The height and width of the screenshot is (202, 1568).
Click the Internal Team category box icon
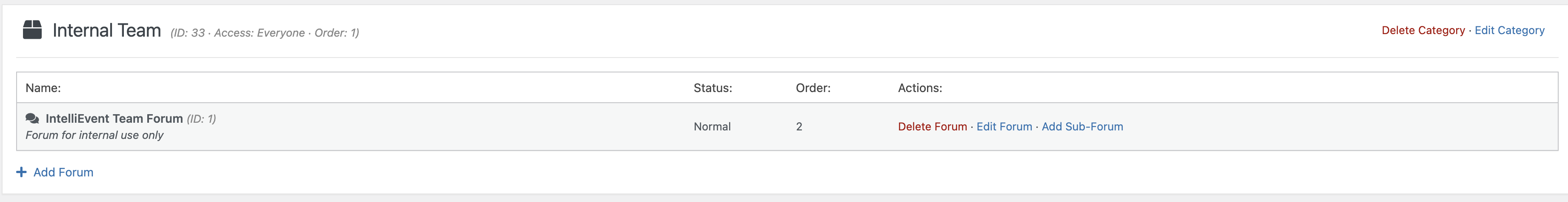(x=32, y=29)
